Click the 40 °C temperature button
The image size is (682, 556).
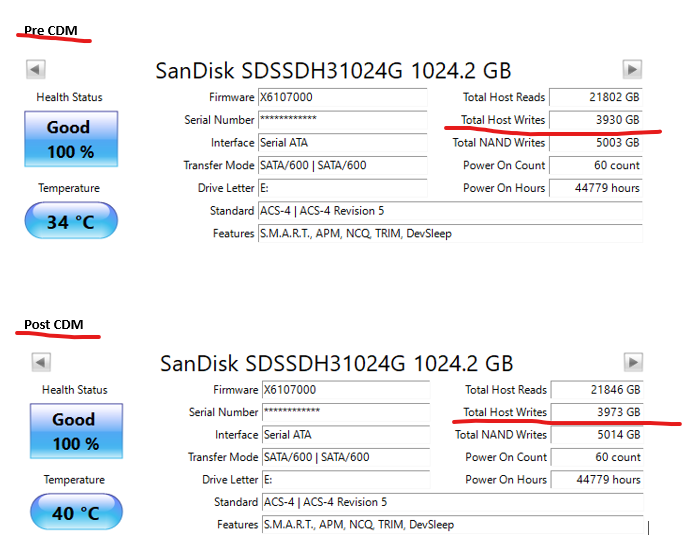tap(77, 512)
